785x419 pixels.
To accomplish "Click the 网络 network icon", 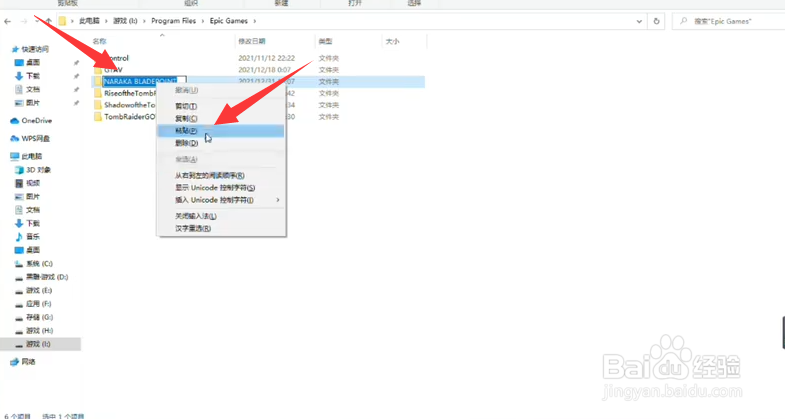I will coord(15,361).
